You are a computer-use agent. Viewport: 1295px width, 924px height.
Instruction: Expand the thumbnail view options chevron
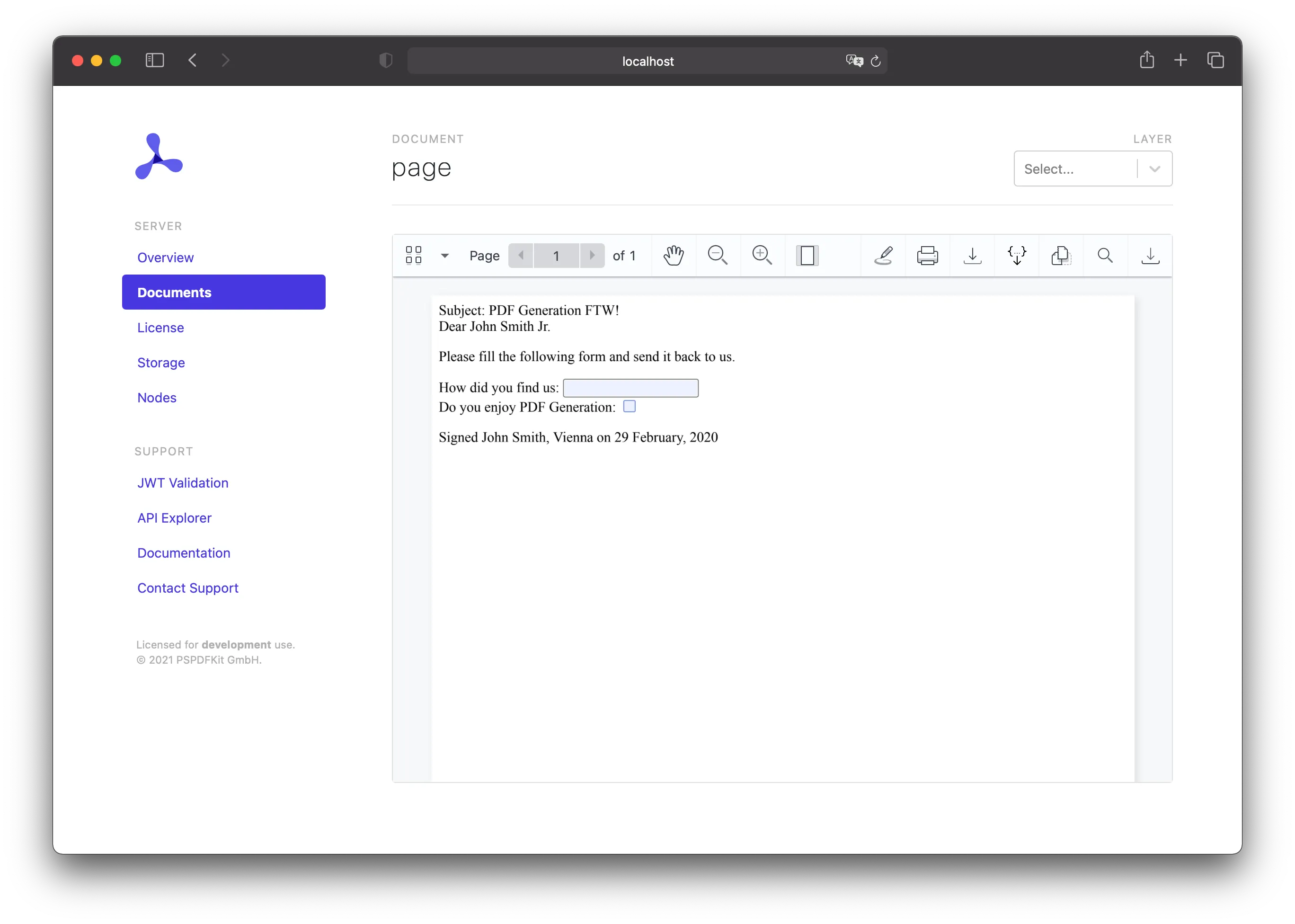[x=445, y=256]
